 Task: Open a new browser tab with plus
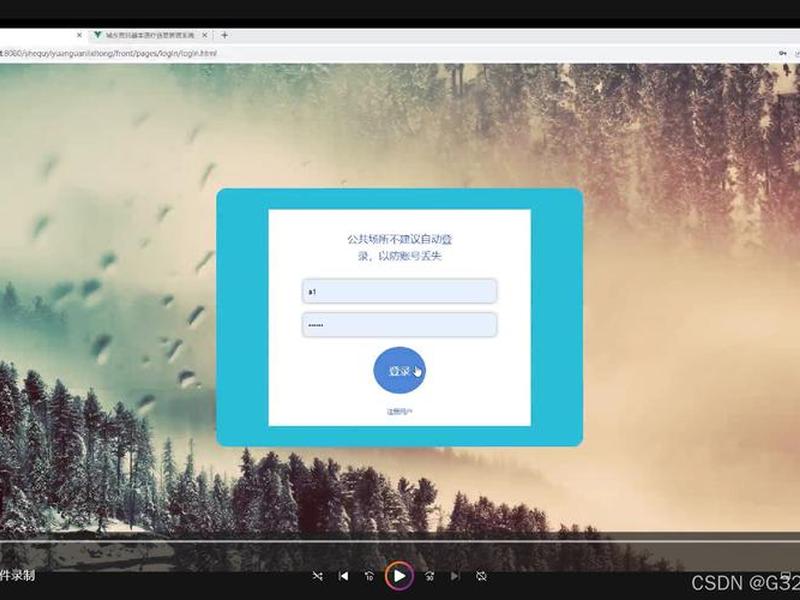(x=224, y=35)
